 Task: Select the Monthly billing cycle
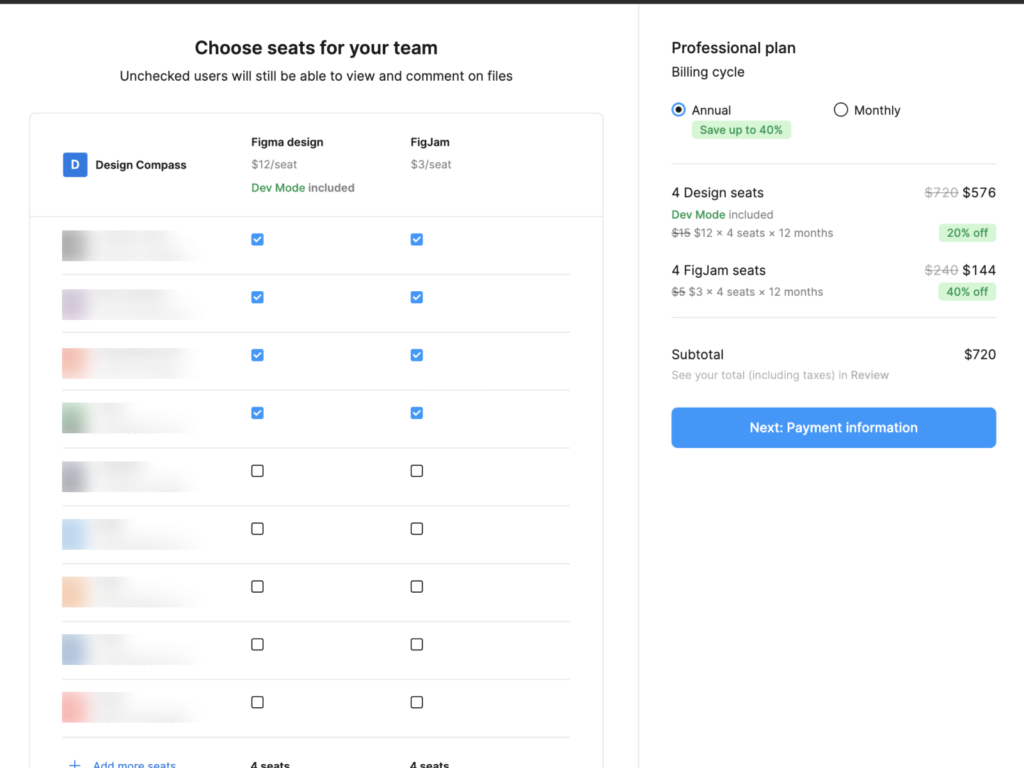pyautogui.click(x=841, y=110)
